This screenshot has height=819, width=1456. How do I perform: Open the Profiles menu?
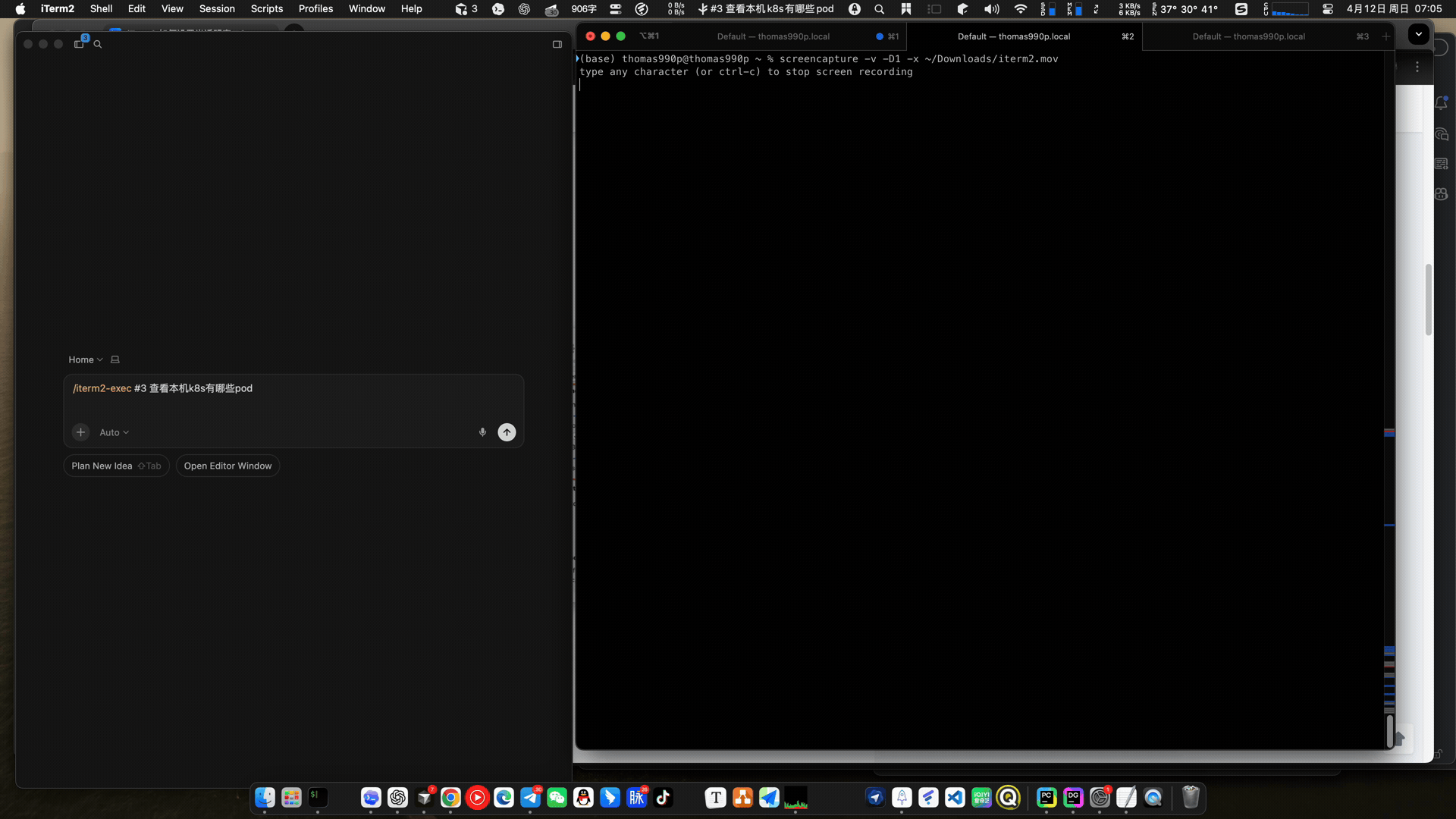(315, 9)
